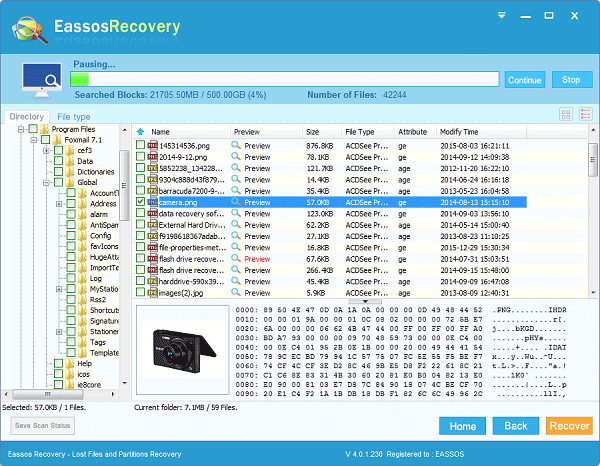Check the 2014-9-12.png file checkbox
The width and height of the screenshot is (600, 466).
coord(140,156)
